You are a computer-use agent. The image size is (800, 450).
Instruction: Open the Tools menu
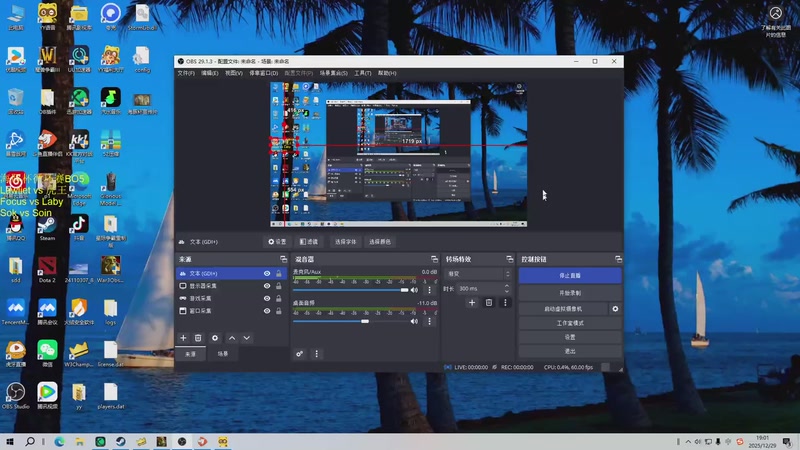[363, 73]
